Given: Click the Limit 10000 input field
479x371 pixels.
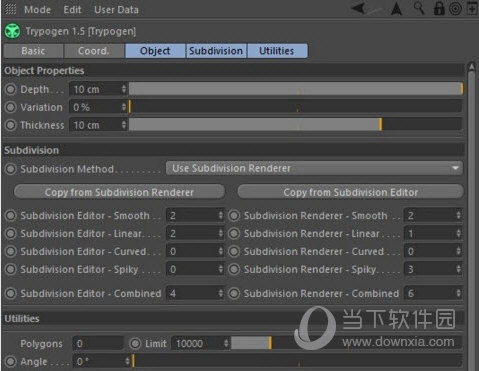Looking at the screenshot, I should point(200,344).
